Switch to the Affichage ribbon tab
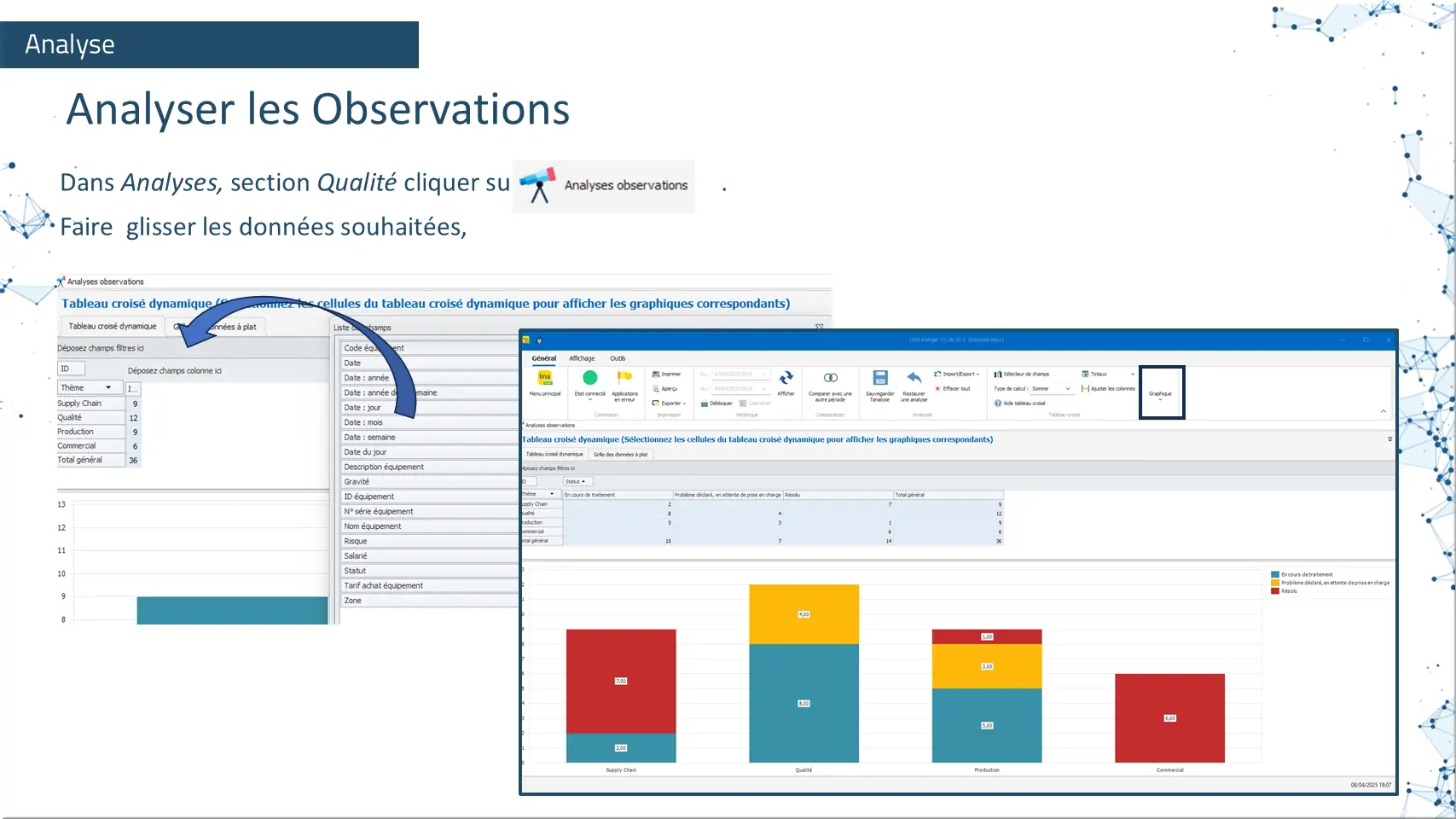1456x819 pixels. [x=582, y=358]
